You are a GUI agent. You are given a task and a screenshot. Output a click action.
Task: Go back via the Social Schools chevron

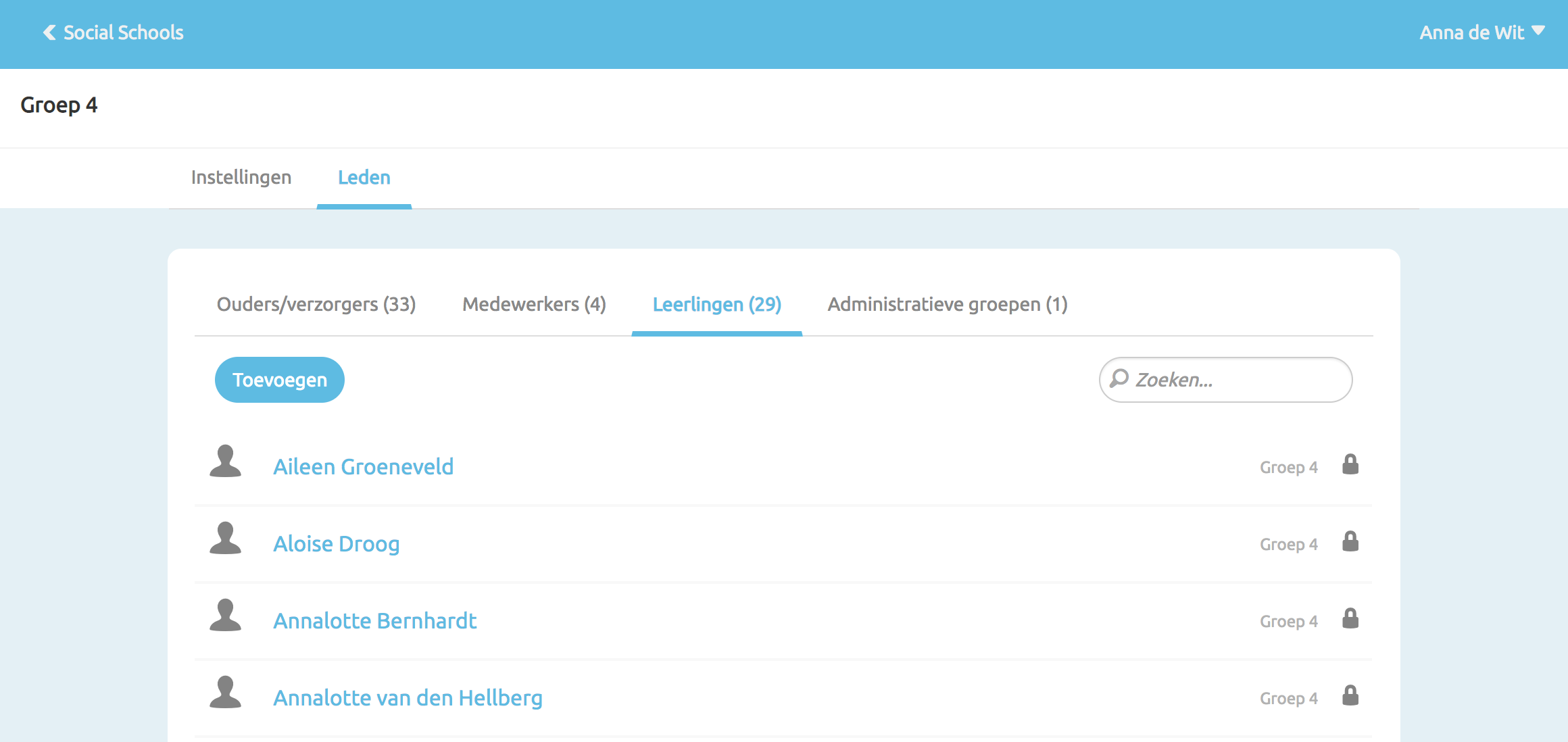(x=49, y=32)
